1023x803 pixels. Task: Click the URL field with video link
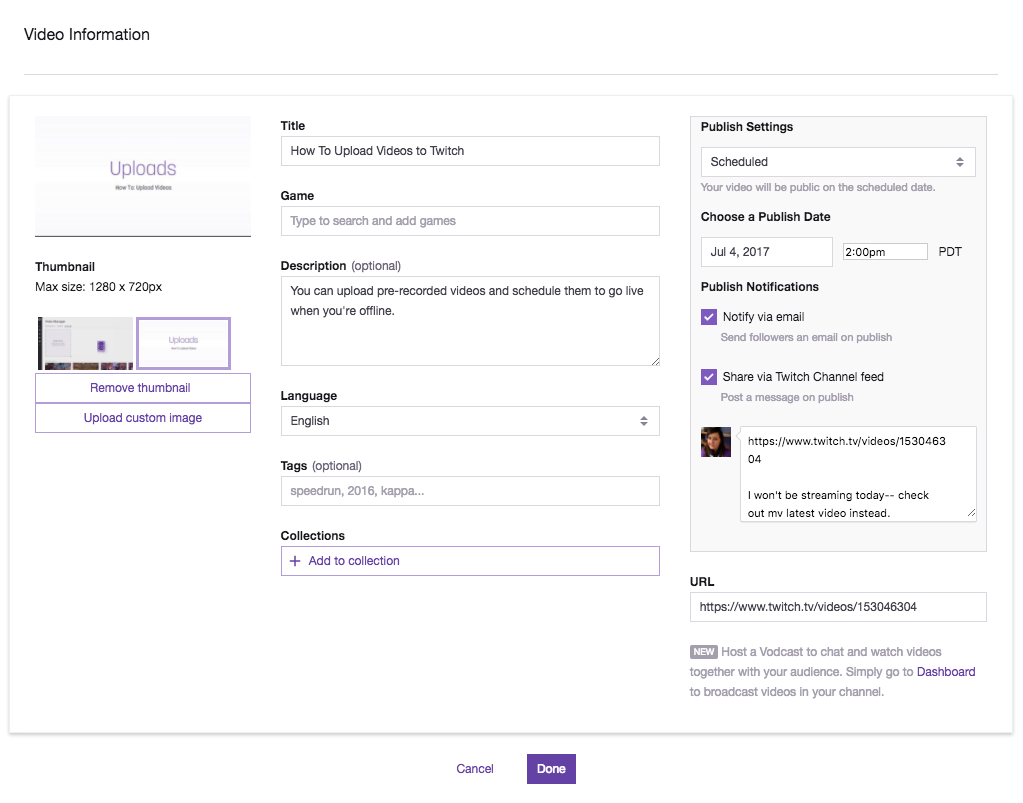[x=838, y=607]
